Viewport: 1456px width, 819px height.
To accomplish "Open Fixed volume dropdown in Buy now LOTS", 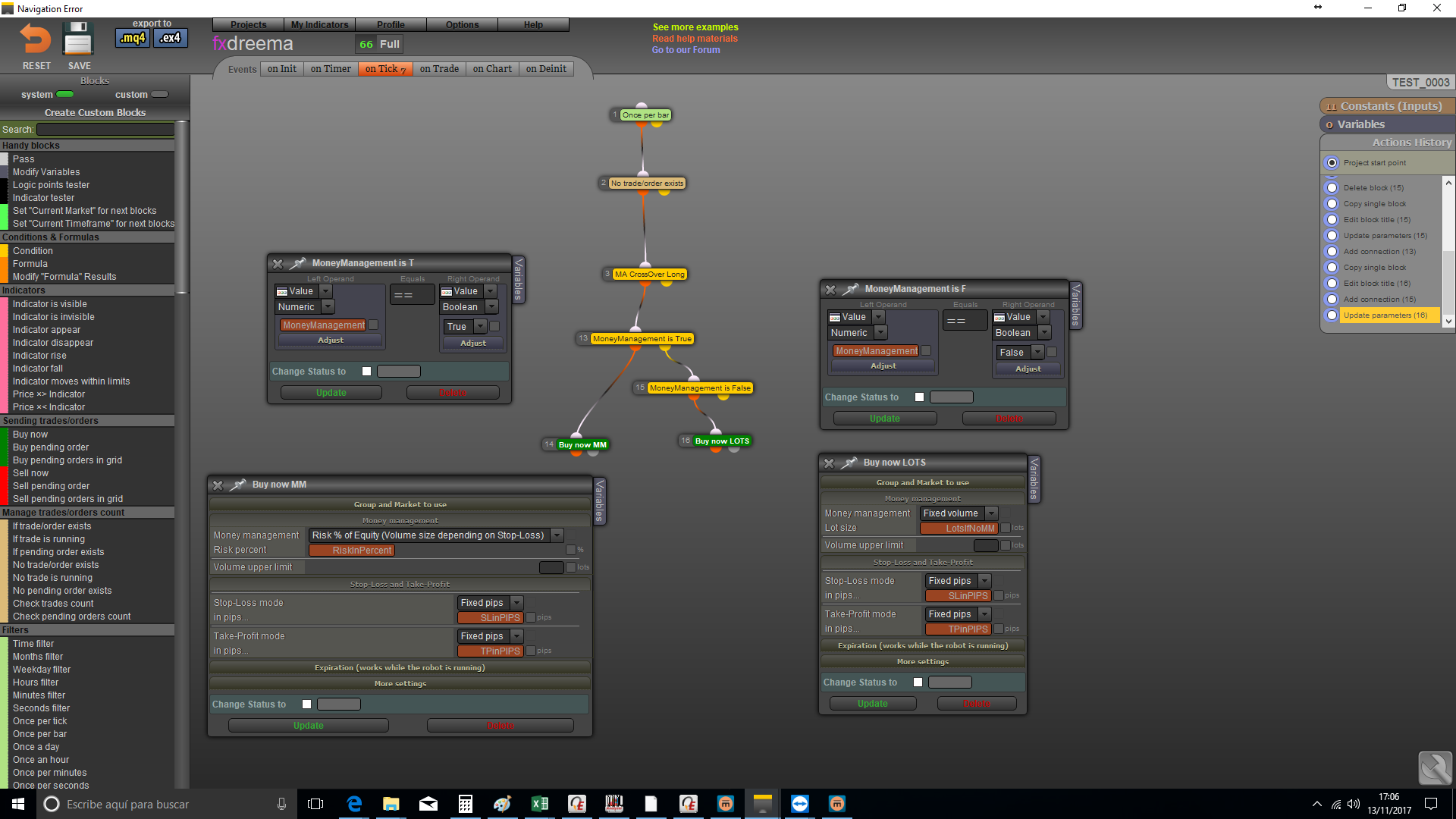I will tap(991, 513).
